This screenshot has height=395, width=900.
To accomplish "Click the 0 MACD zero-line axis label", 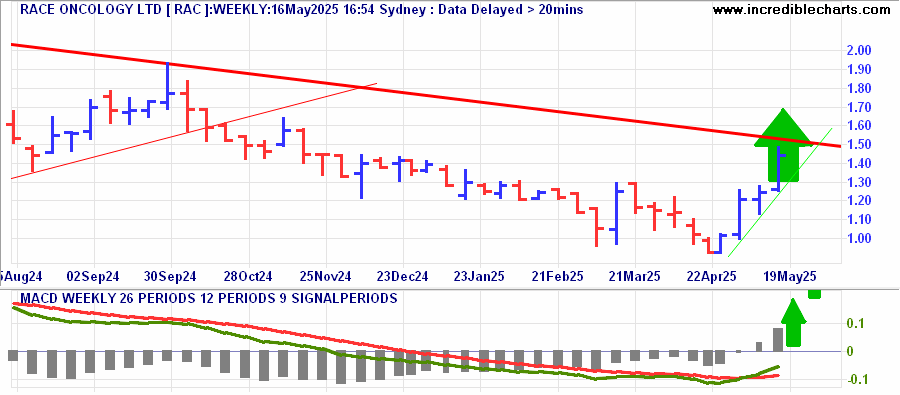I will click(850, 351).
